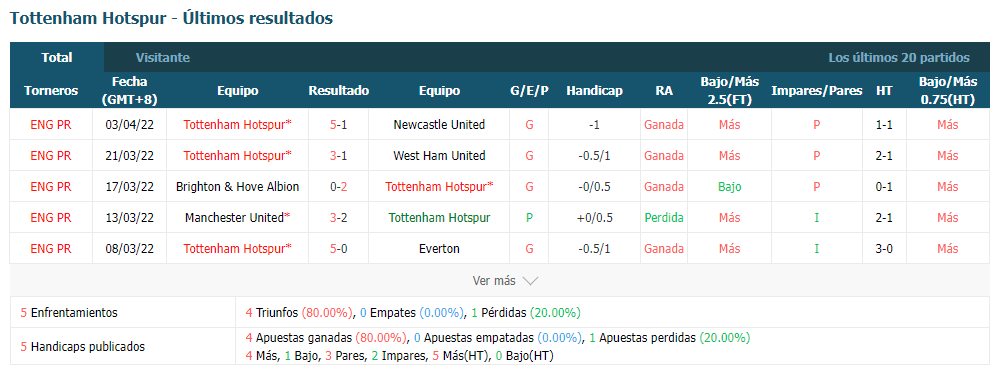The image size is (1000, 374).
Task: Click Tottenham Hotspur* in the 21/03/22 row
Action: [x=237, y=156]
